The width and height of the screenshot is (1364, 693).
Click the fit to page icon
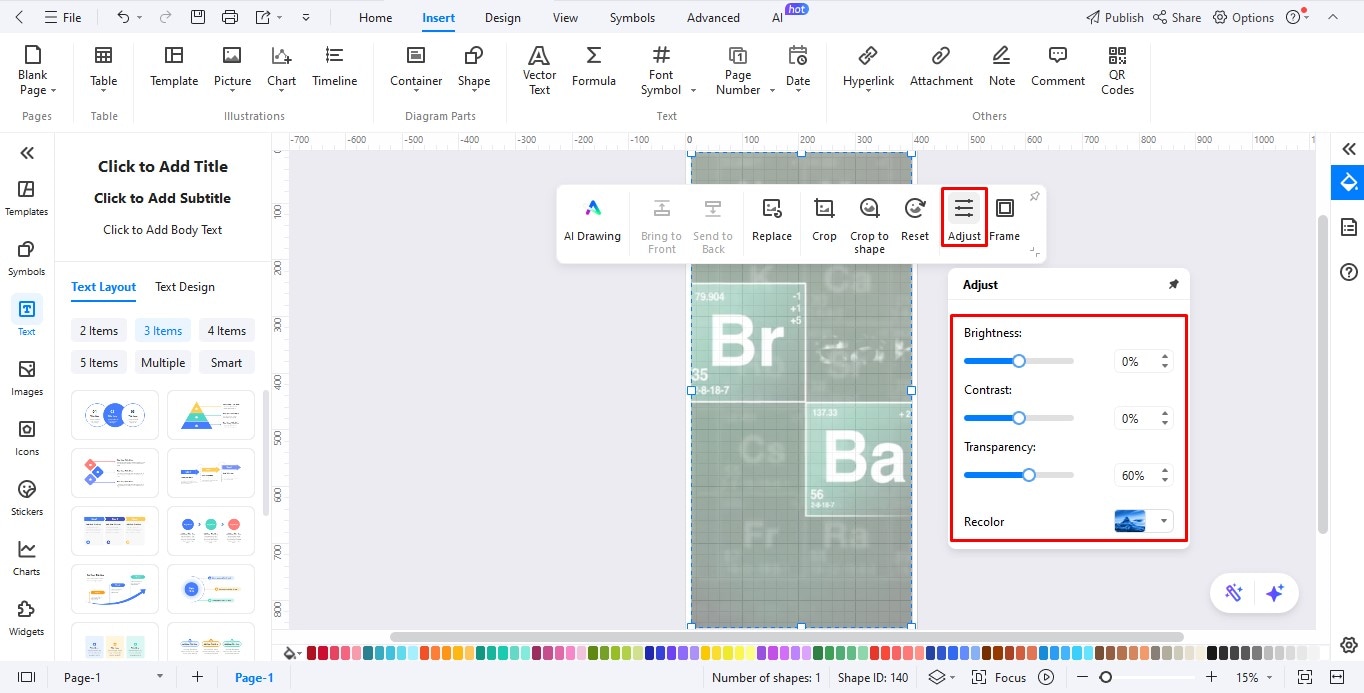click(x=1304, y=677)
